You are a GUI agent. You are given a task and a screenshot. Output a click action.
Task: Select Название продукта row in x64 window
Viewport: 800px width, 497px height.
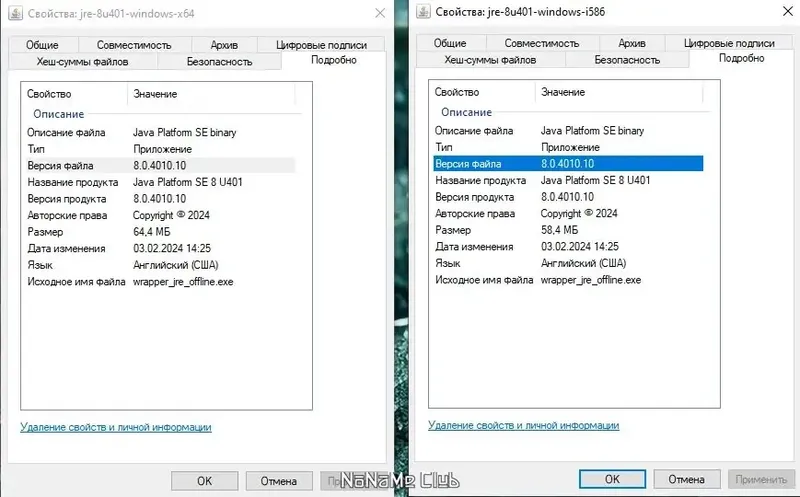[x=160, y=182]
